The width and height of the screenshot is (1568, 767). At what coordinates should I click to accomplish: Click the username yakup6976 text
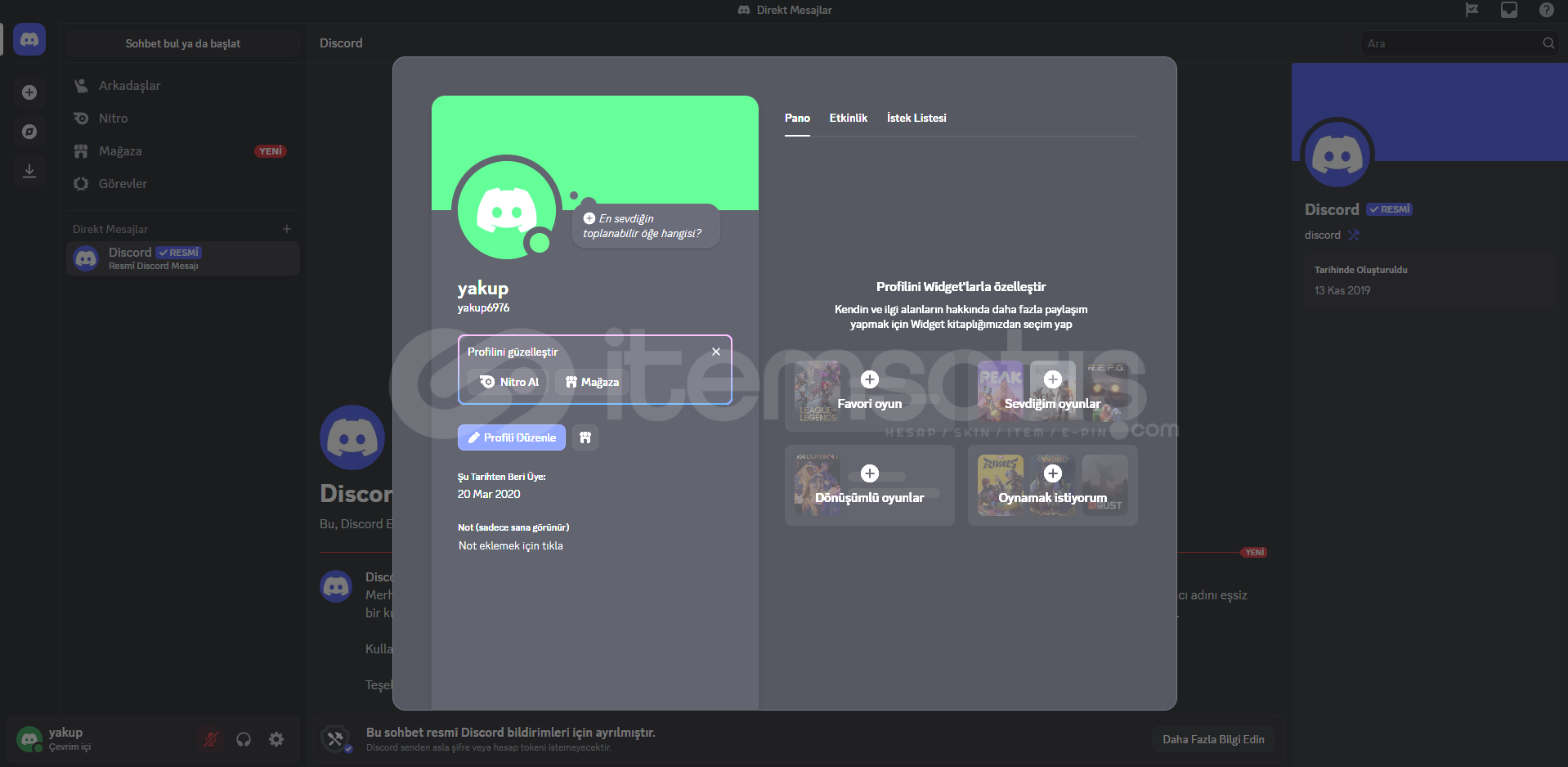click(483, 307)
